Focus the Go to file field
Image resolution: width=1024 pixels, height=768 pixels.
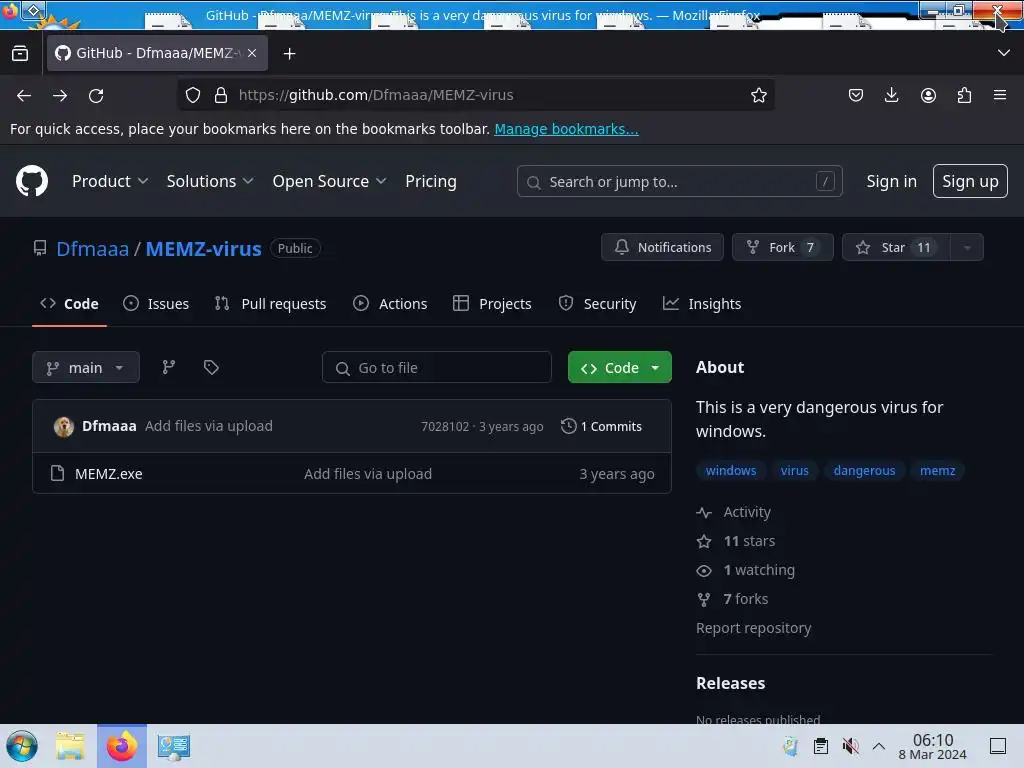click(436, 367)
